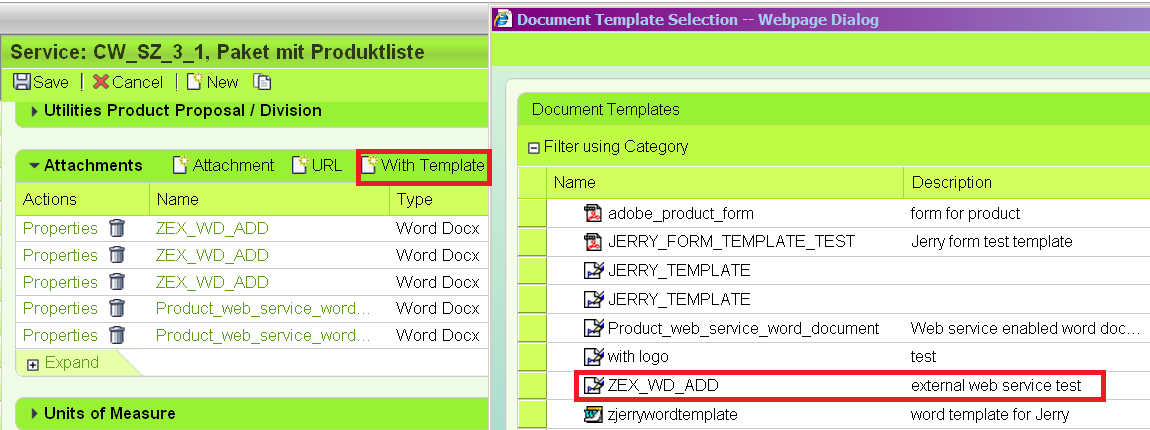1150x430 pixels.
Task: Click the Service: CW_SZ_3_1 page title
Action: 217,52
